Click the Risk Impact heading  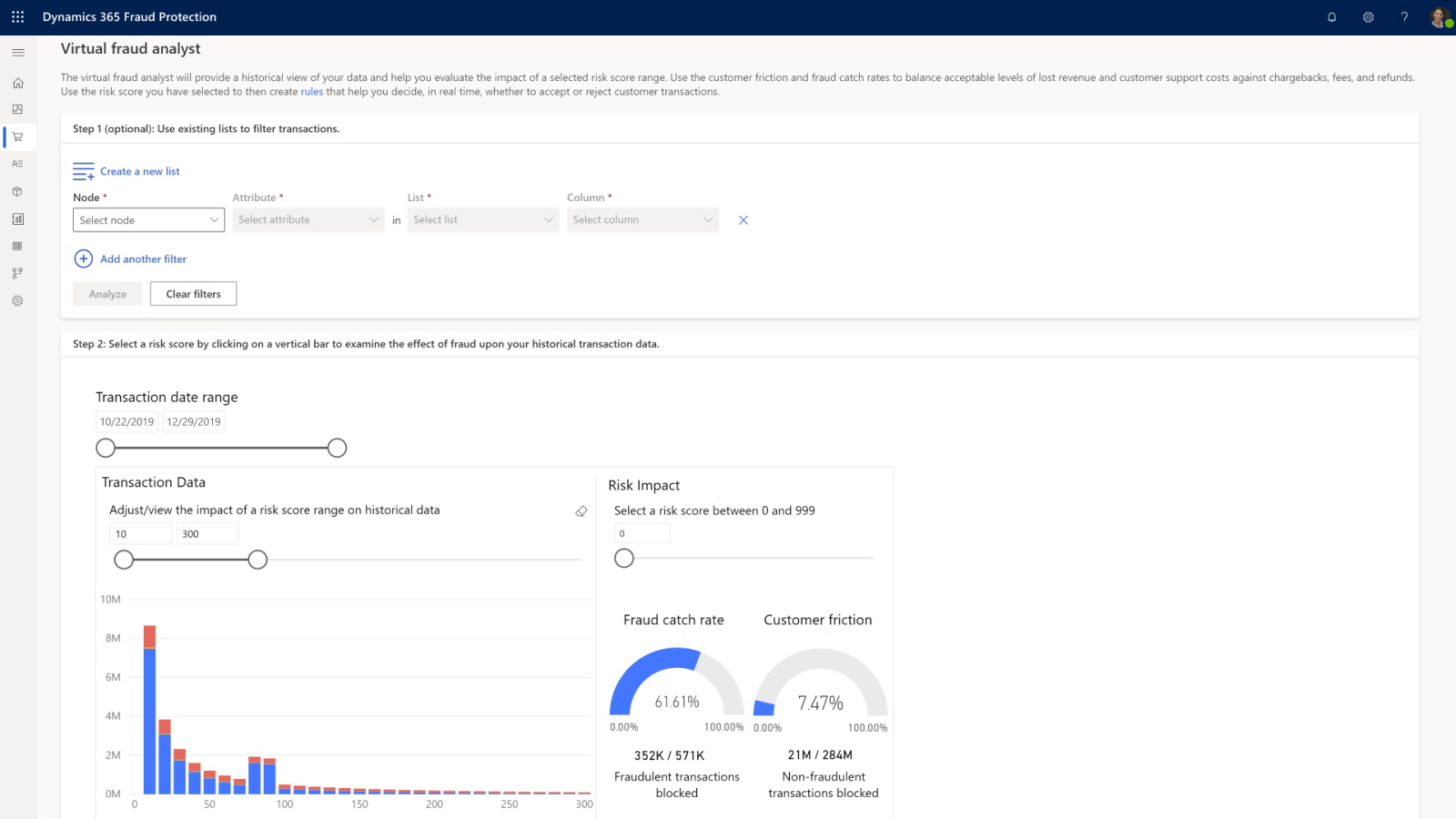(x=644, y=486)
